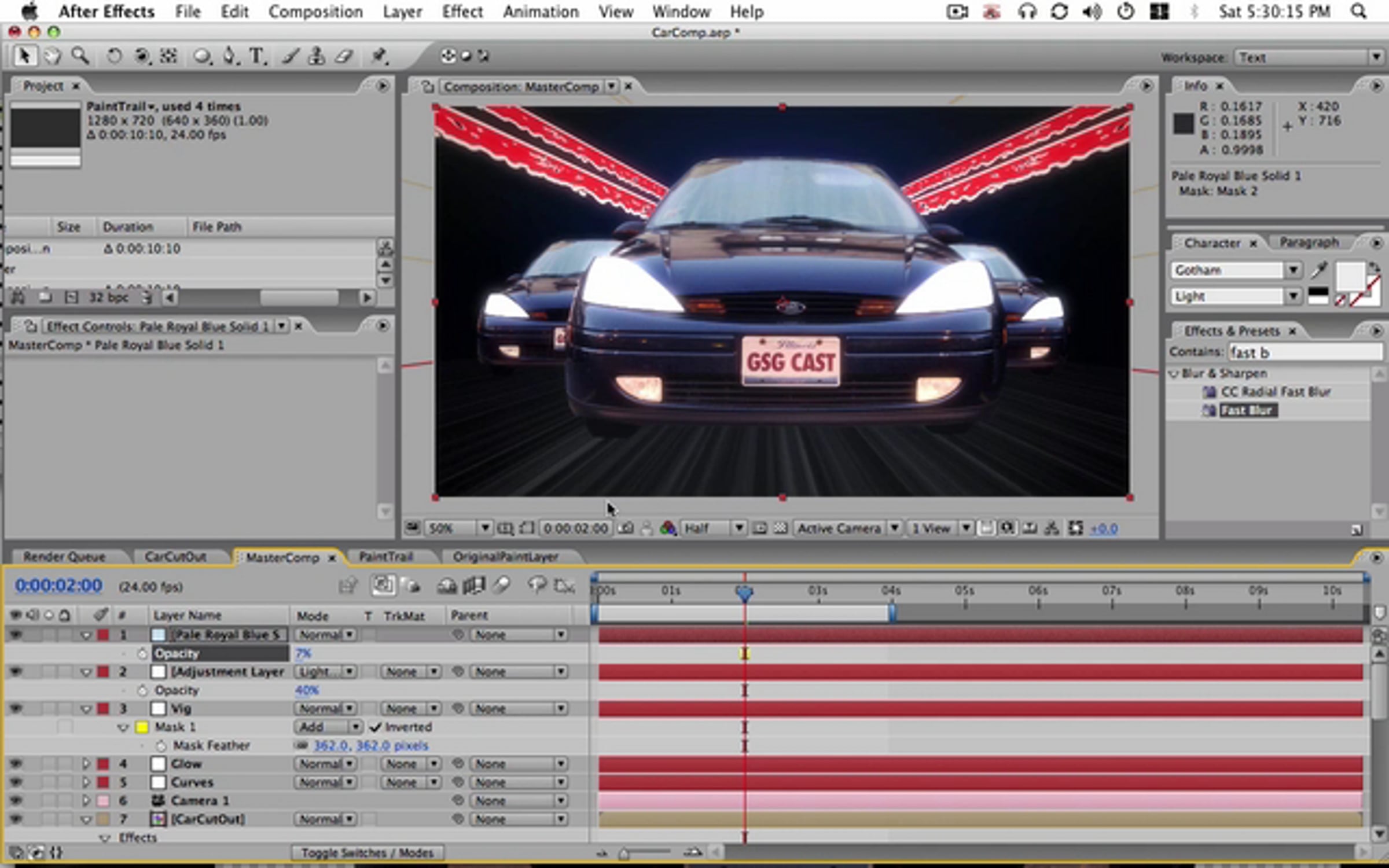Select the Pen tool

pyautogui.click(x=230, y=56)
